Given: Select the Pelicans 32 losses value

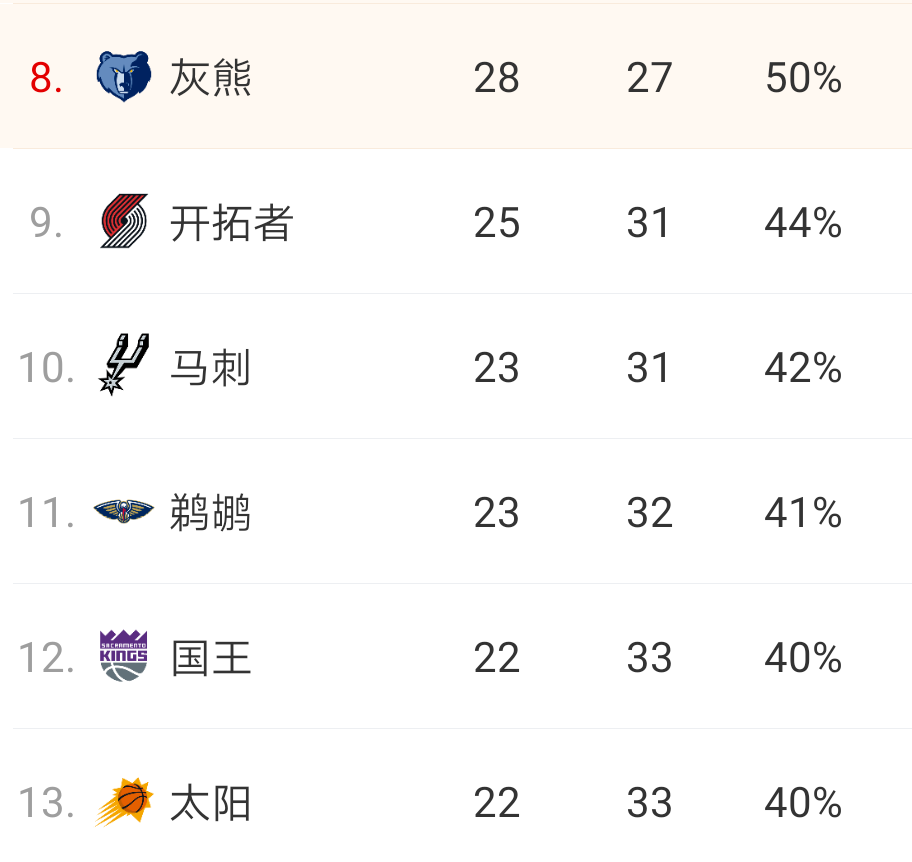Looking at the screenshot, I should [x=650, y=512].
